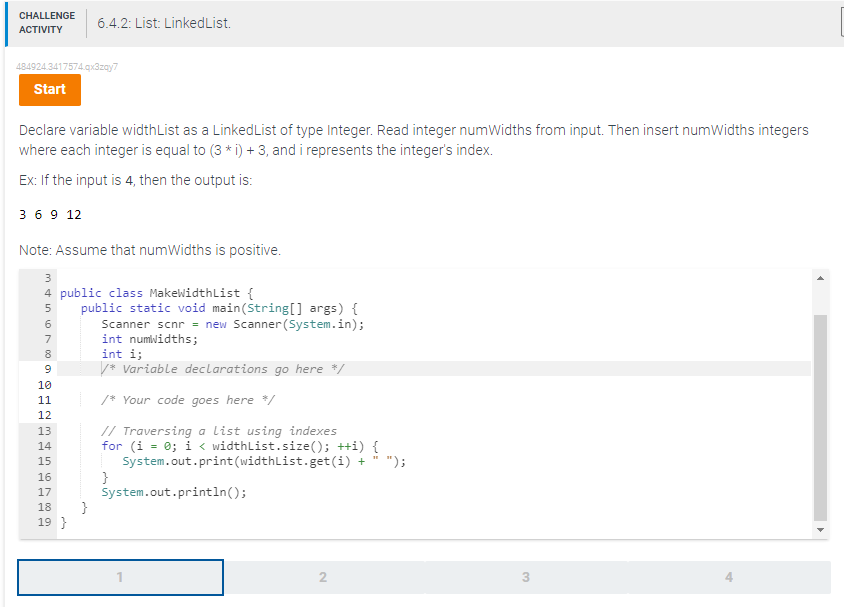Select level 3 progress tab
The height and width of the screenshot is (607, 844).
click(526, 577)
